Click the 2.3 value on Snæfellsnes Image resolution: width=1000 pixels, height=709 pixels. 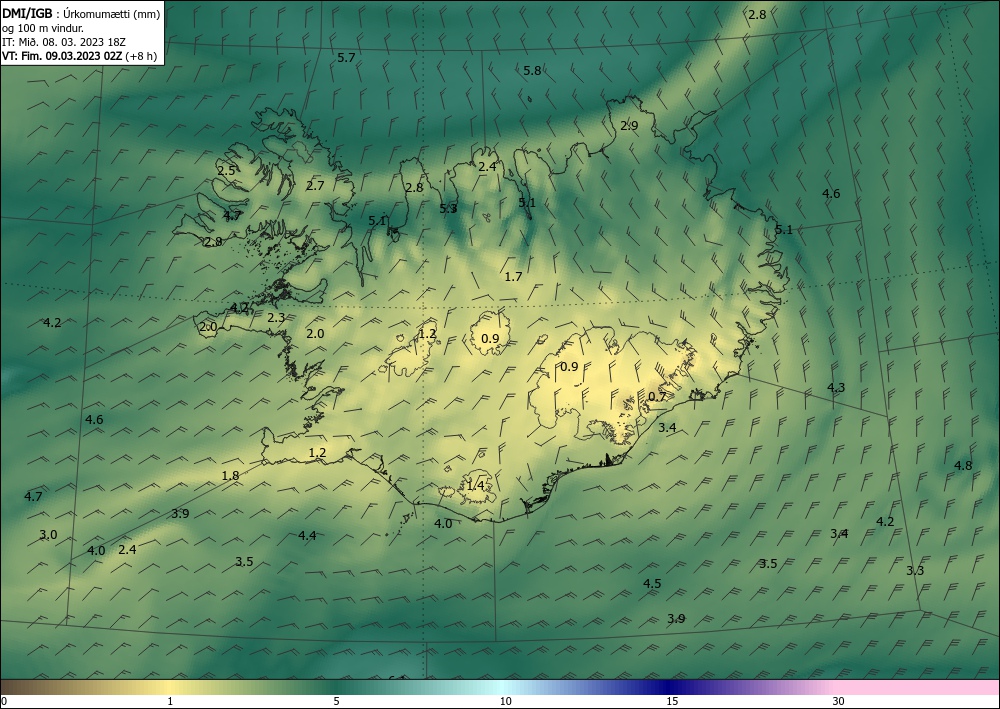[x=276, y=317]
